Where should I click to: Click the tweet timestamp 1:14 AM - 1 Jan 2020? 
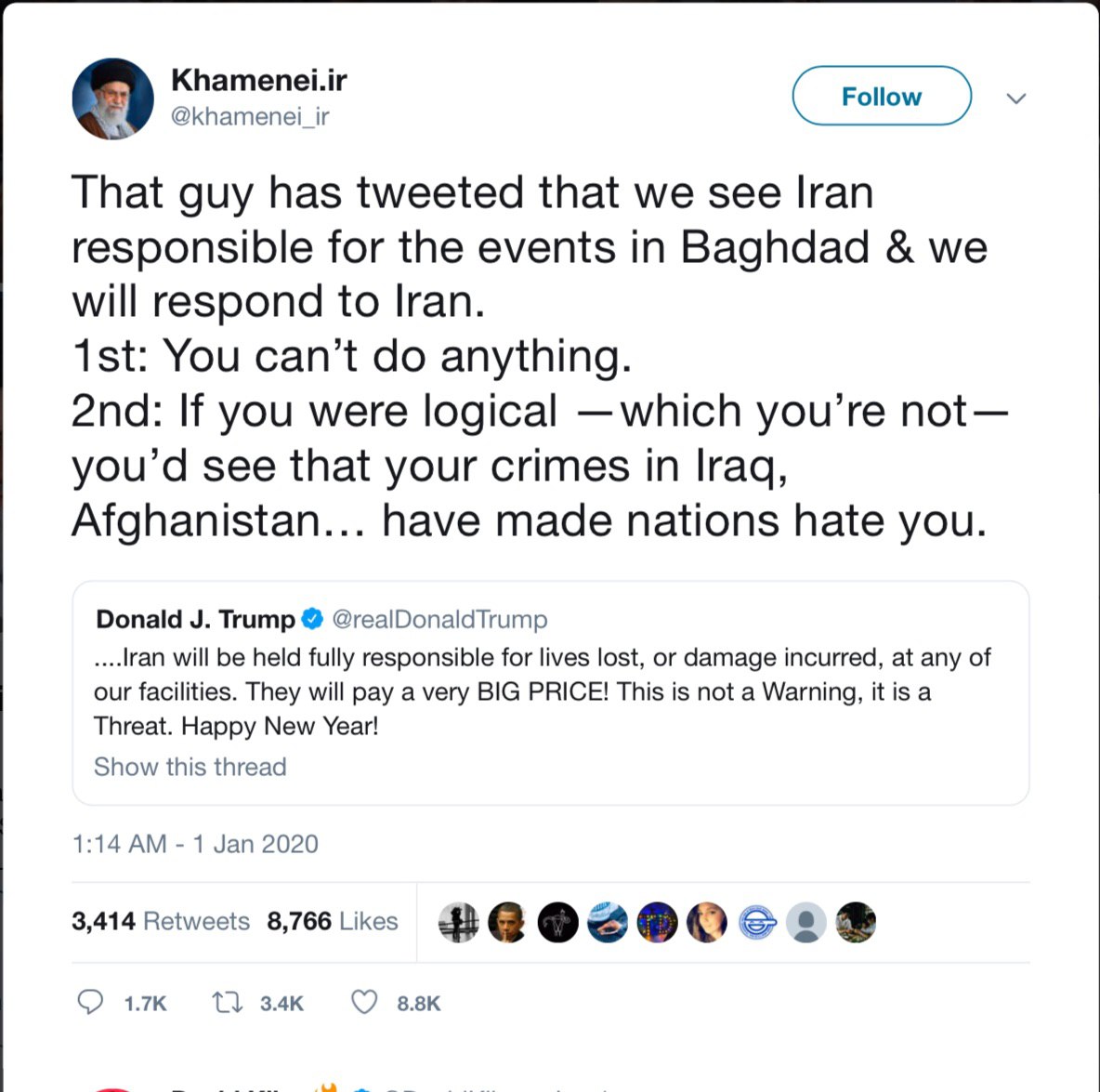click(195, 844)
